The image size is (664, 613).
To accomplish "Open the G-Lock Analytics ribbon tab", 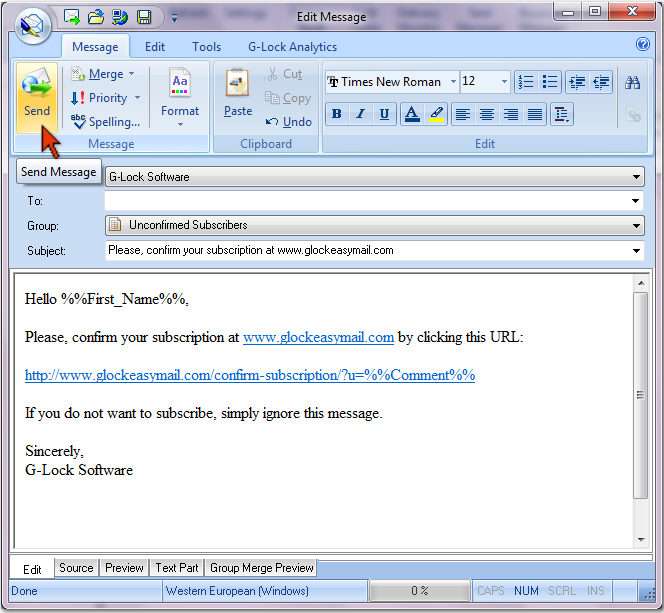I will coord(292,47).
